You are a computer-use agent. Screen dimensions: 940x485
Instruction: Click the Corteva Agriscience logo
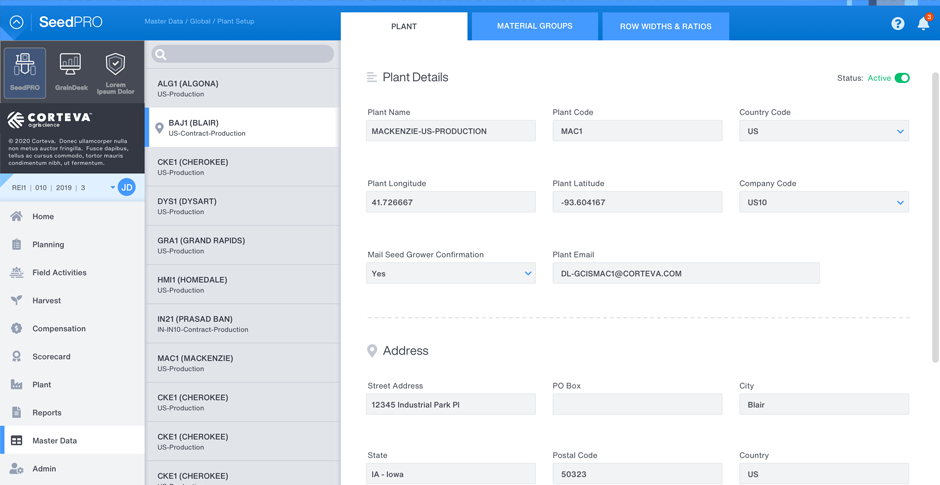(49, 119)
